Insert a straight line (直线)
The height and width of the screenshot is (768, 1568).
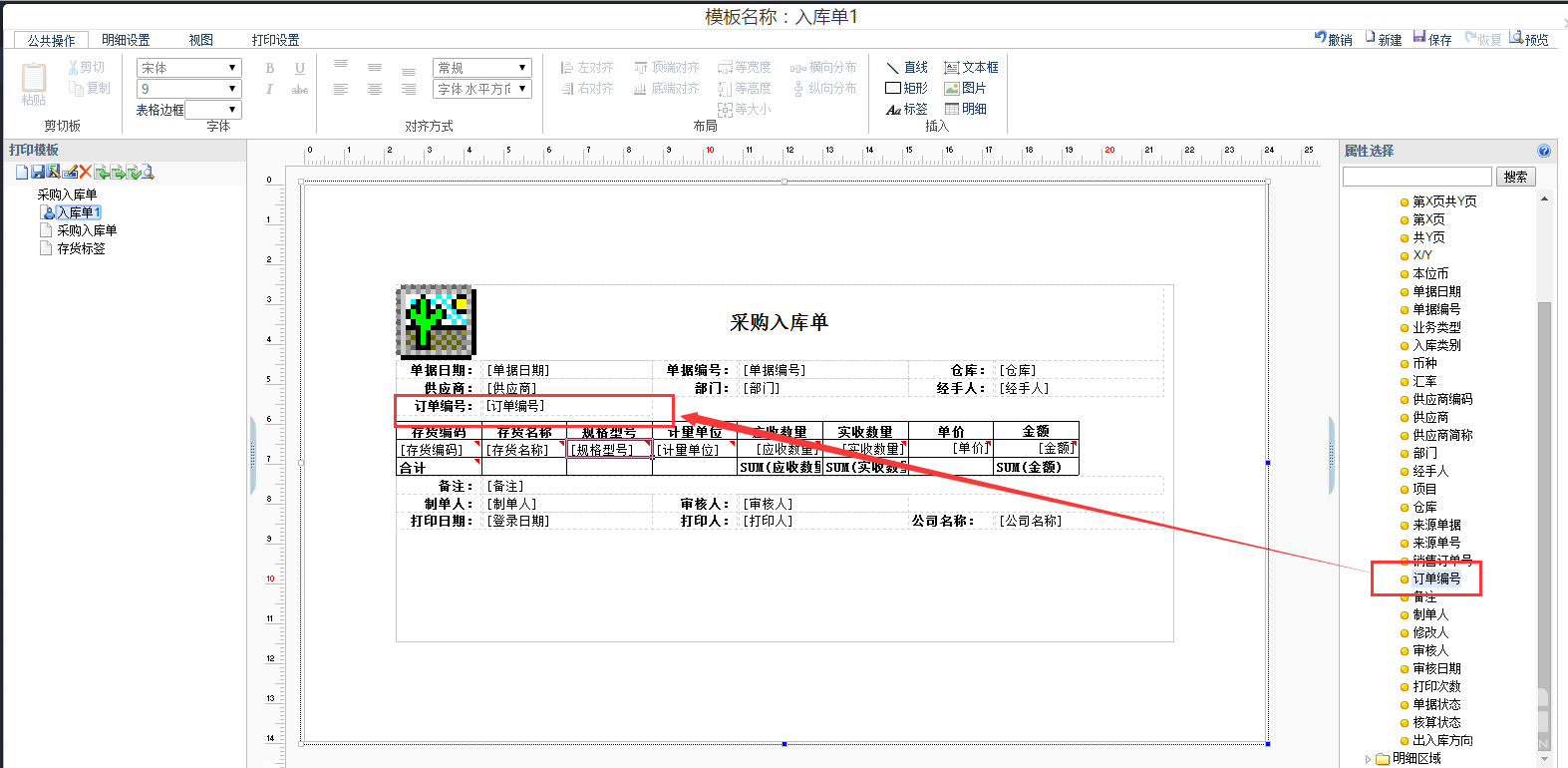pyautogui.click(x=906, y=67)
